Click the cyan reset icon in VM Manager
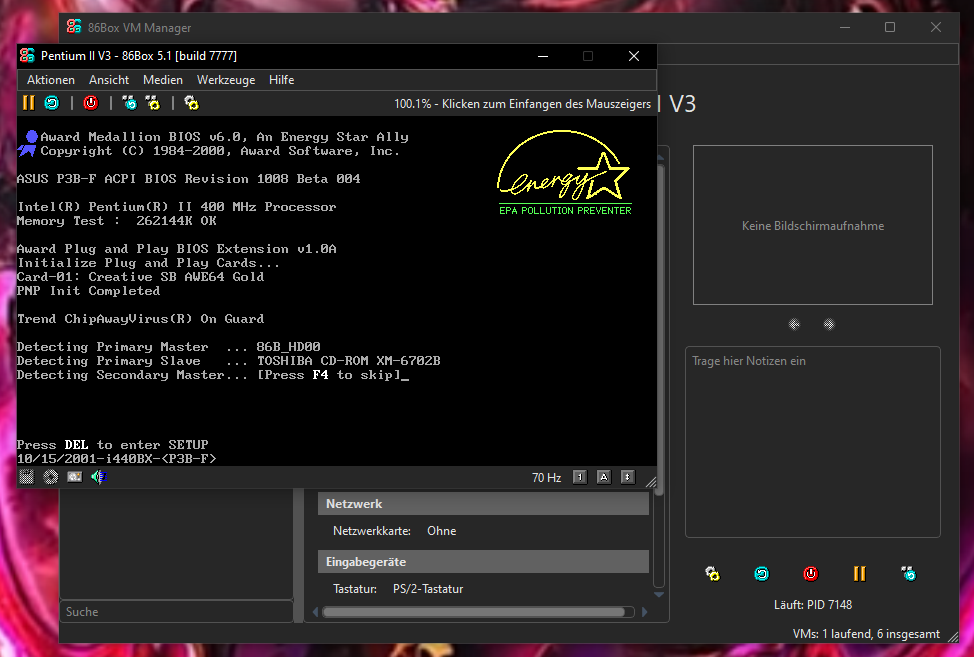 click(x=762, y=574)
